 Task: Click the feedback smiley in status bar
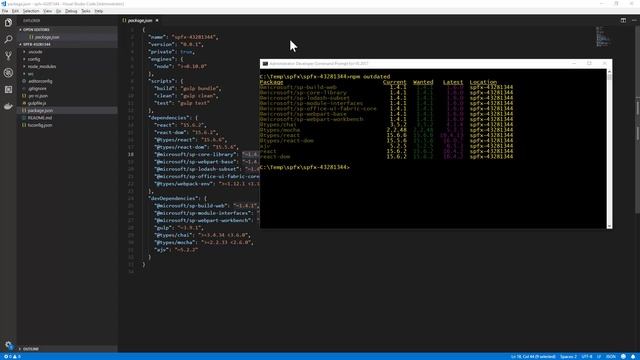coord(623,357)
